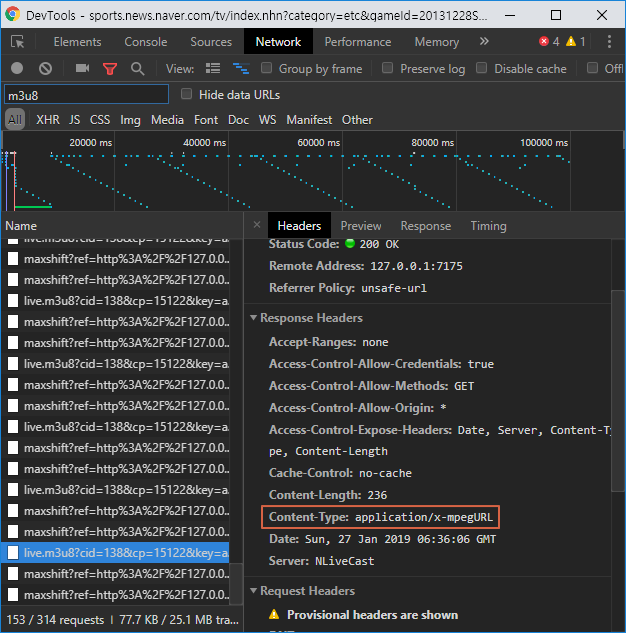
Task: Click the m3u8 filter text field
Action: coord(86,95)
